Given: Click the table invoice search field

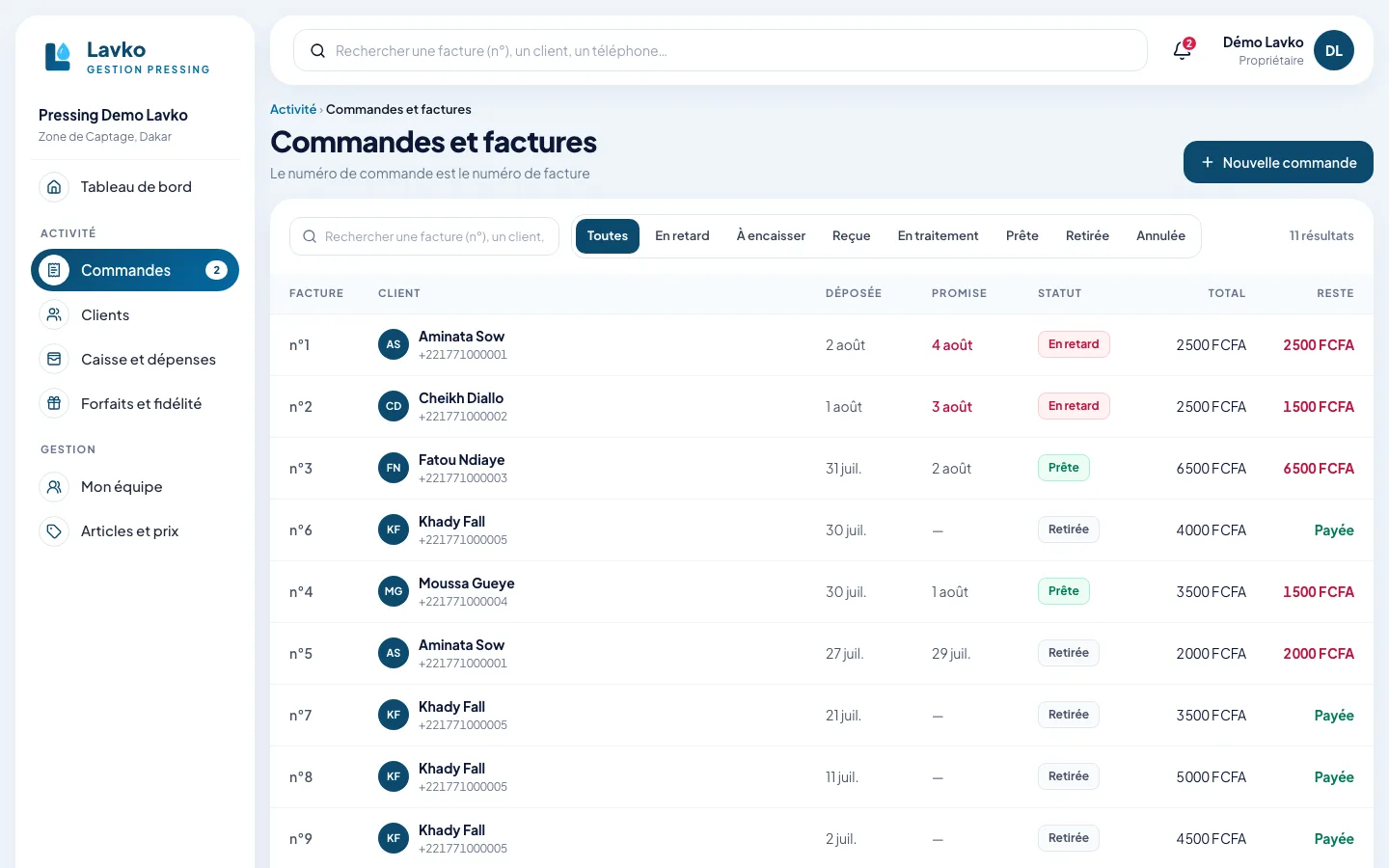Looking at the screenshot, I should tap(424, 236).
